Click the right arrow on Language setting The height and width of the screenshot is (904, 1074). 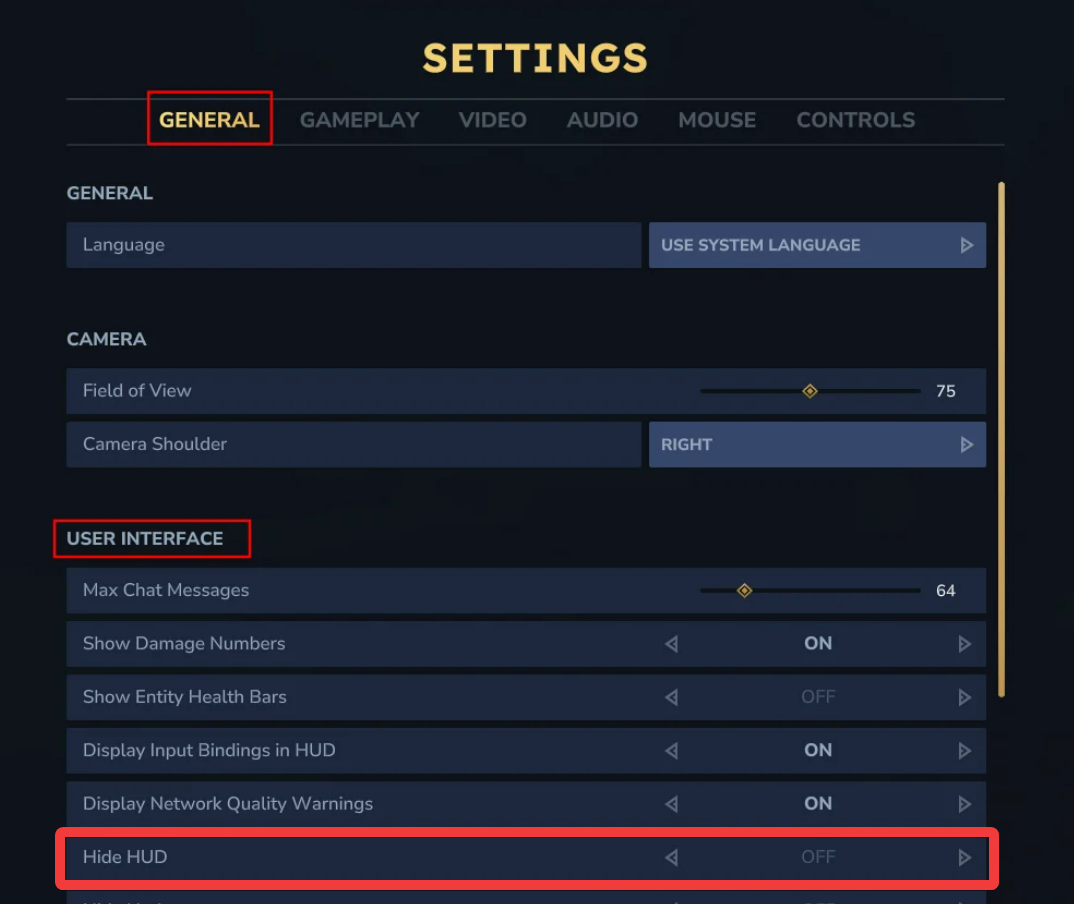tap(966, 245)
